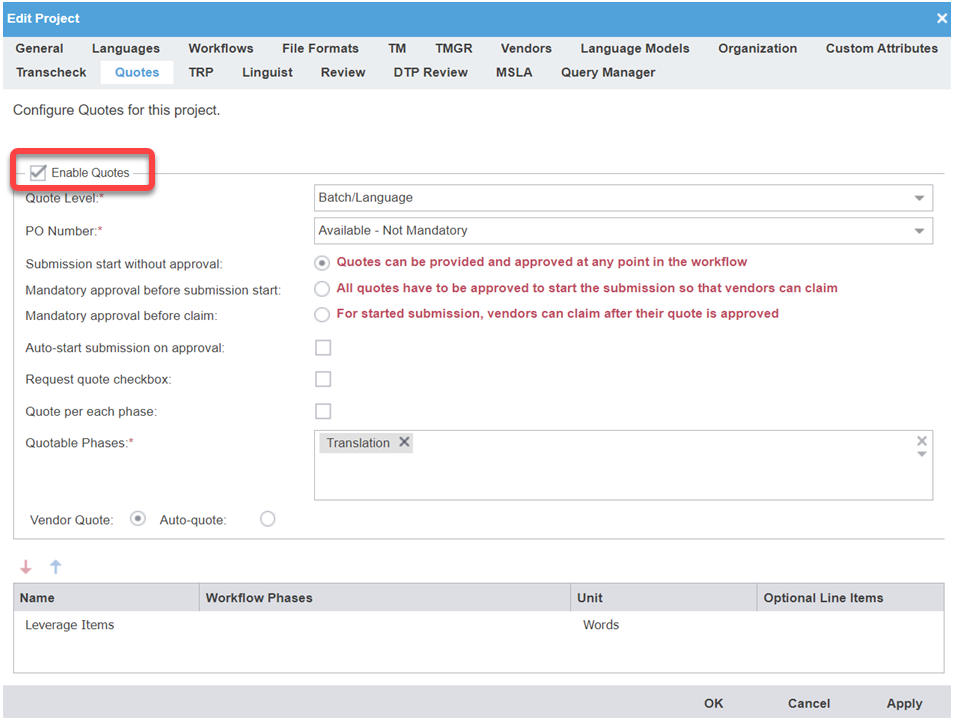This screenshot has width=956, height=723.
Task: Close the Edit Project dialog
Action: click(x=941, y=18)
